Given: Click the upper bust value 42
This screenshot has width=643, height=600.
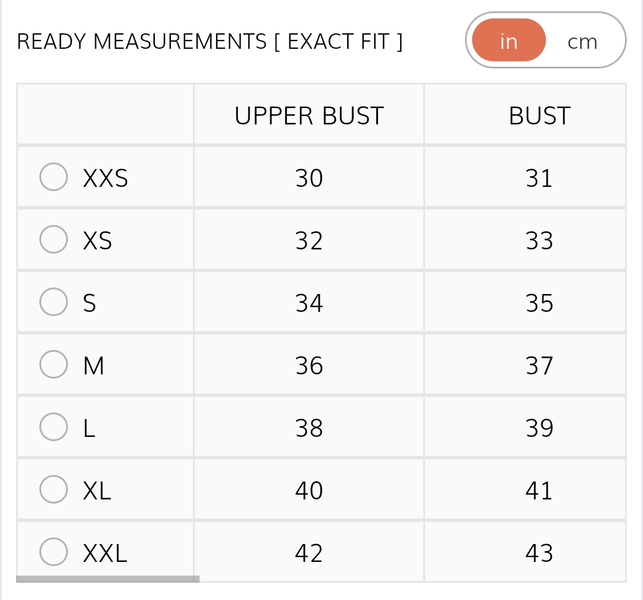Looking at the screenshot, I should pyautogui.click(x=309, y=553).
